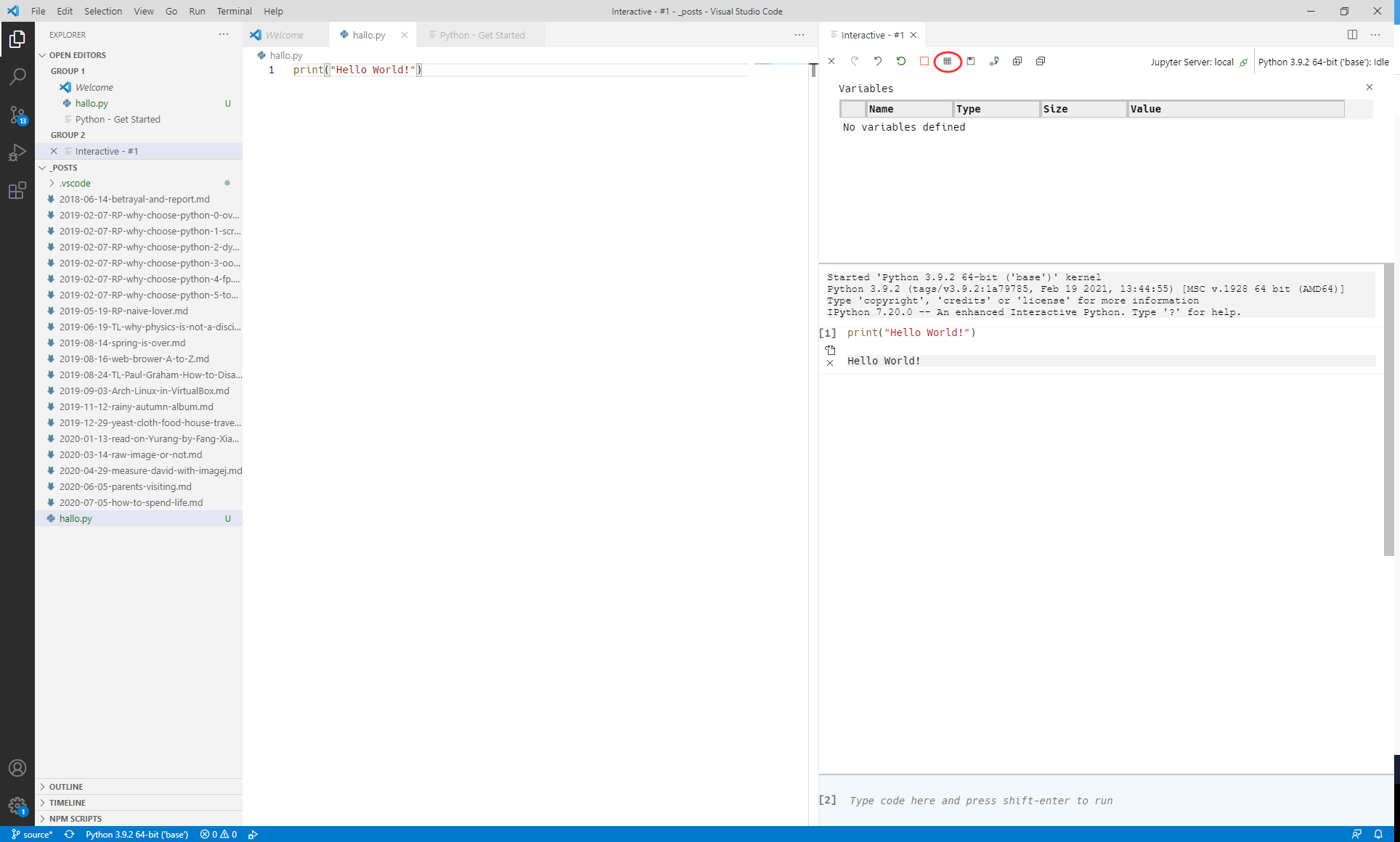Restart the IPython kernel
The image size is (1400, 842).
901,61
